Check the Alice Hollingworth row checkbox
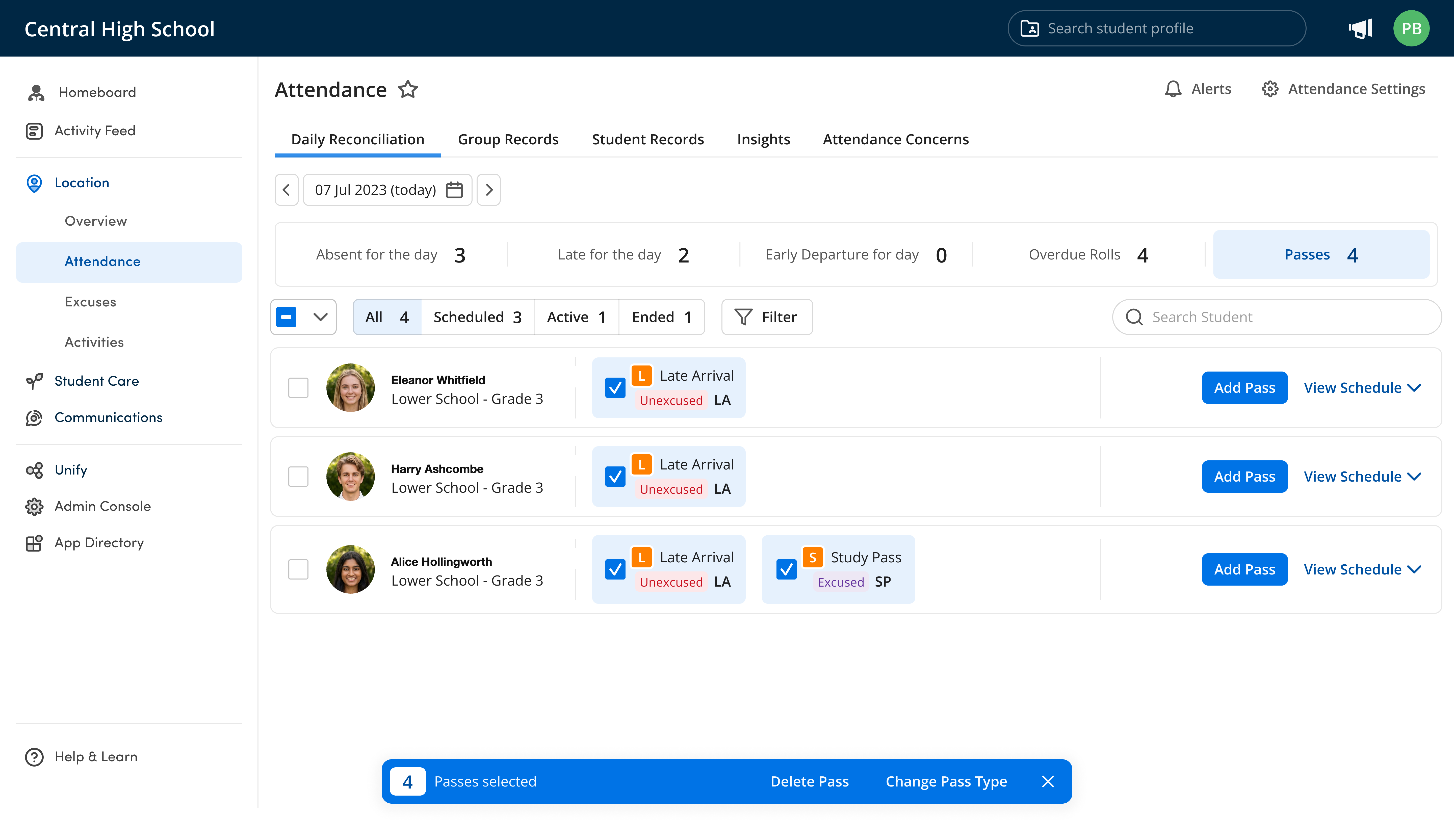The width and height of the screenshot is (1454, 840). click(298, 569)
